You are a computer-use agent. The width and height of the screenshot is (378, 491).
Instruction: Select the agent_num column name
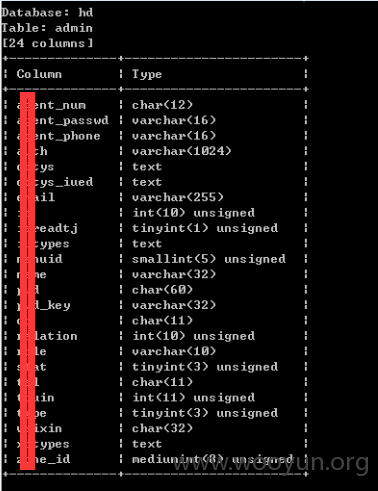51,105
